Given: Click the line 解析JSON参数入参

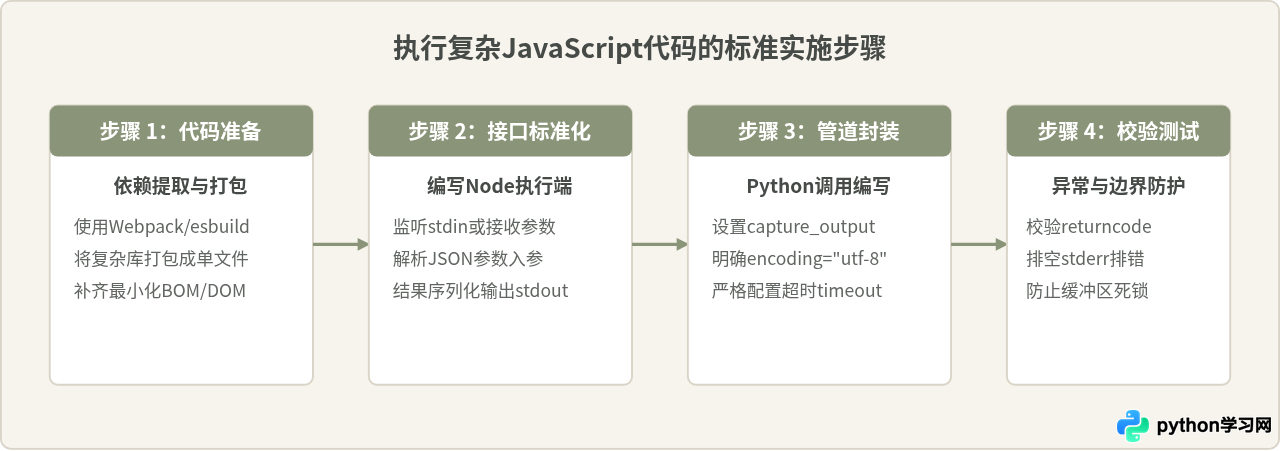Looking at the screenshot, I should click(468, 259).
